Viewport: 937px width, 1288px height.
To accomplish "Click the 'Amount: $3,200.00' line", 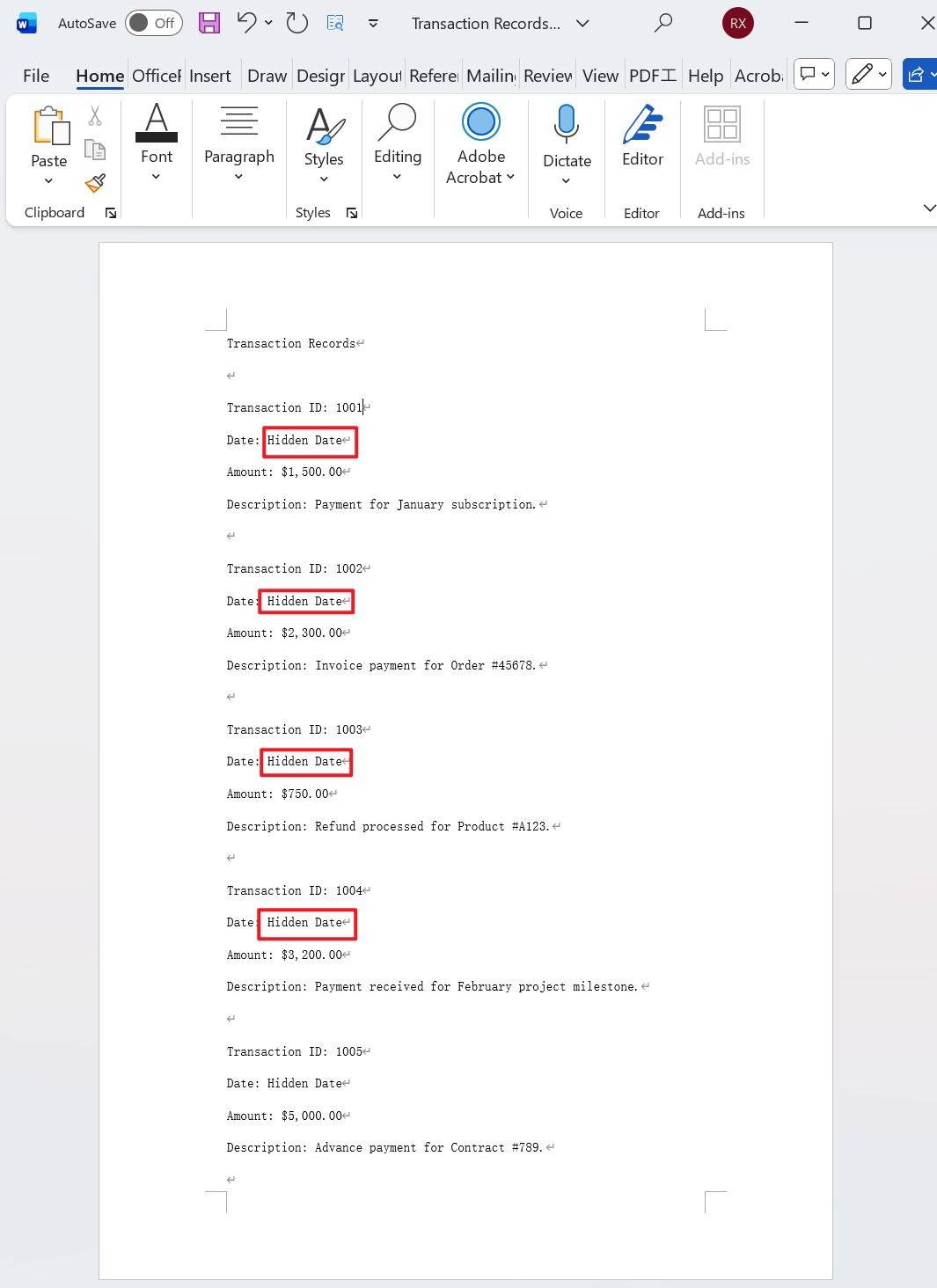I will (x=284, y=955).
